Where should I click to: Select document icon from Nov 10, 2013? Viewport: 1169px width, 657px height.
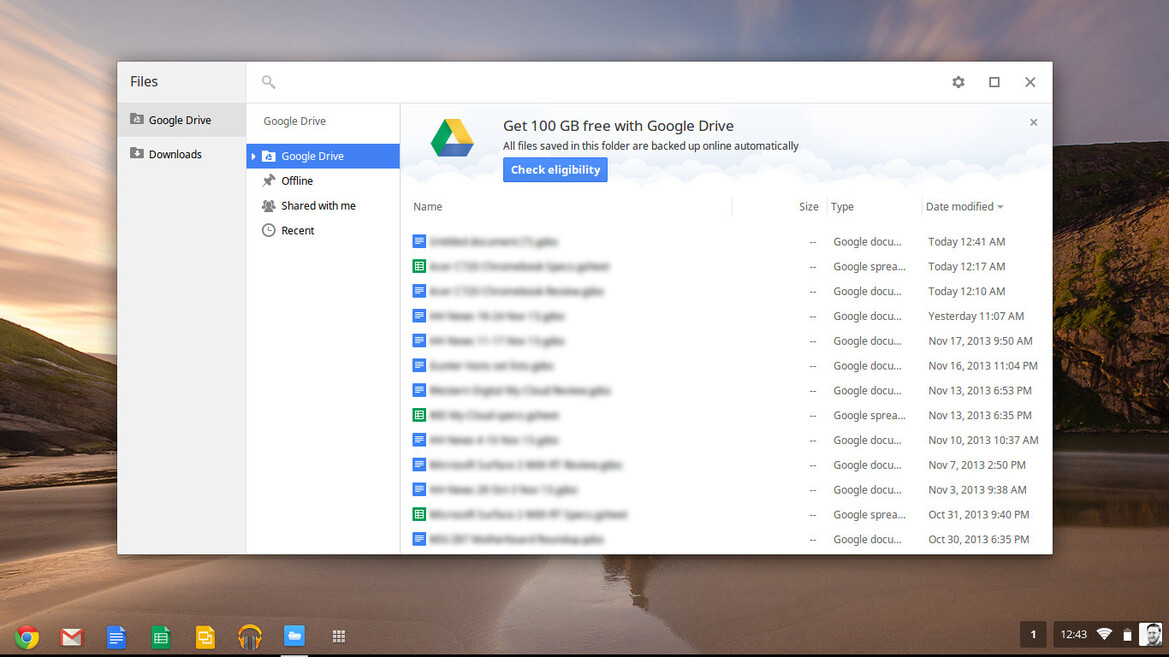pyautogui.click(x=419, y=440)
